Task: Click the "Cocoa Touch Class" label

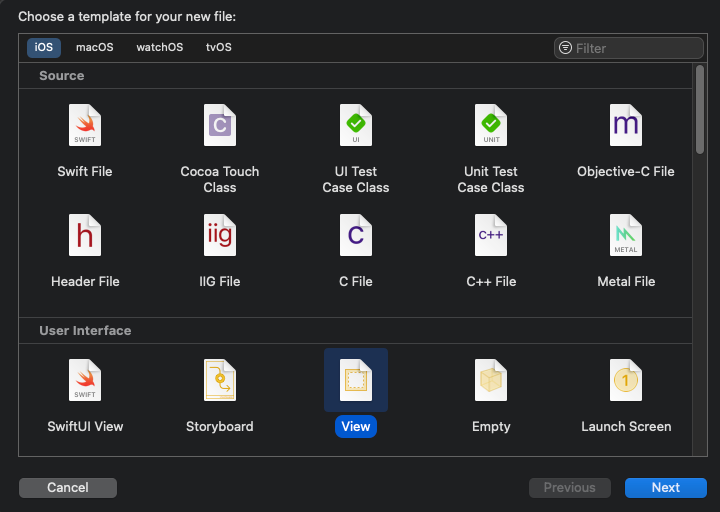Action: click(220, 179)
